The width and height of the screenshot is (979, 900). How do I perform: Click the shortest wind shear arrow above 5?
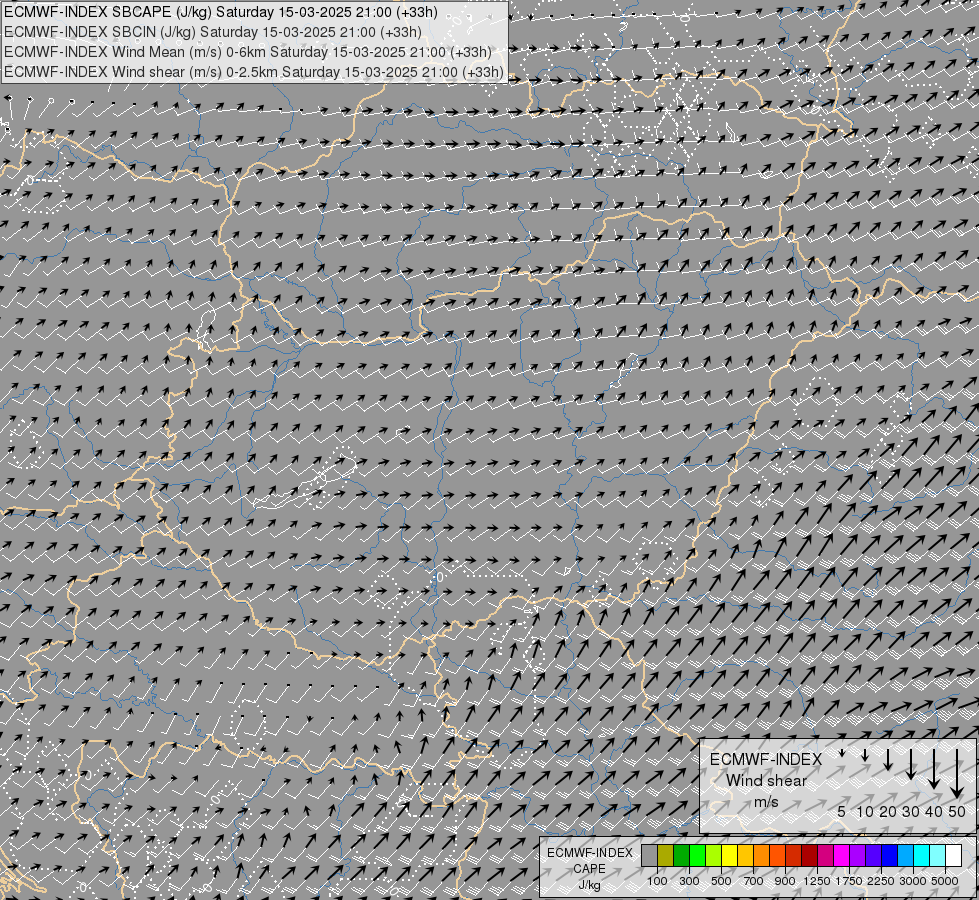[842, 753]
